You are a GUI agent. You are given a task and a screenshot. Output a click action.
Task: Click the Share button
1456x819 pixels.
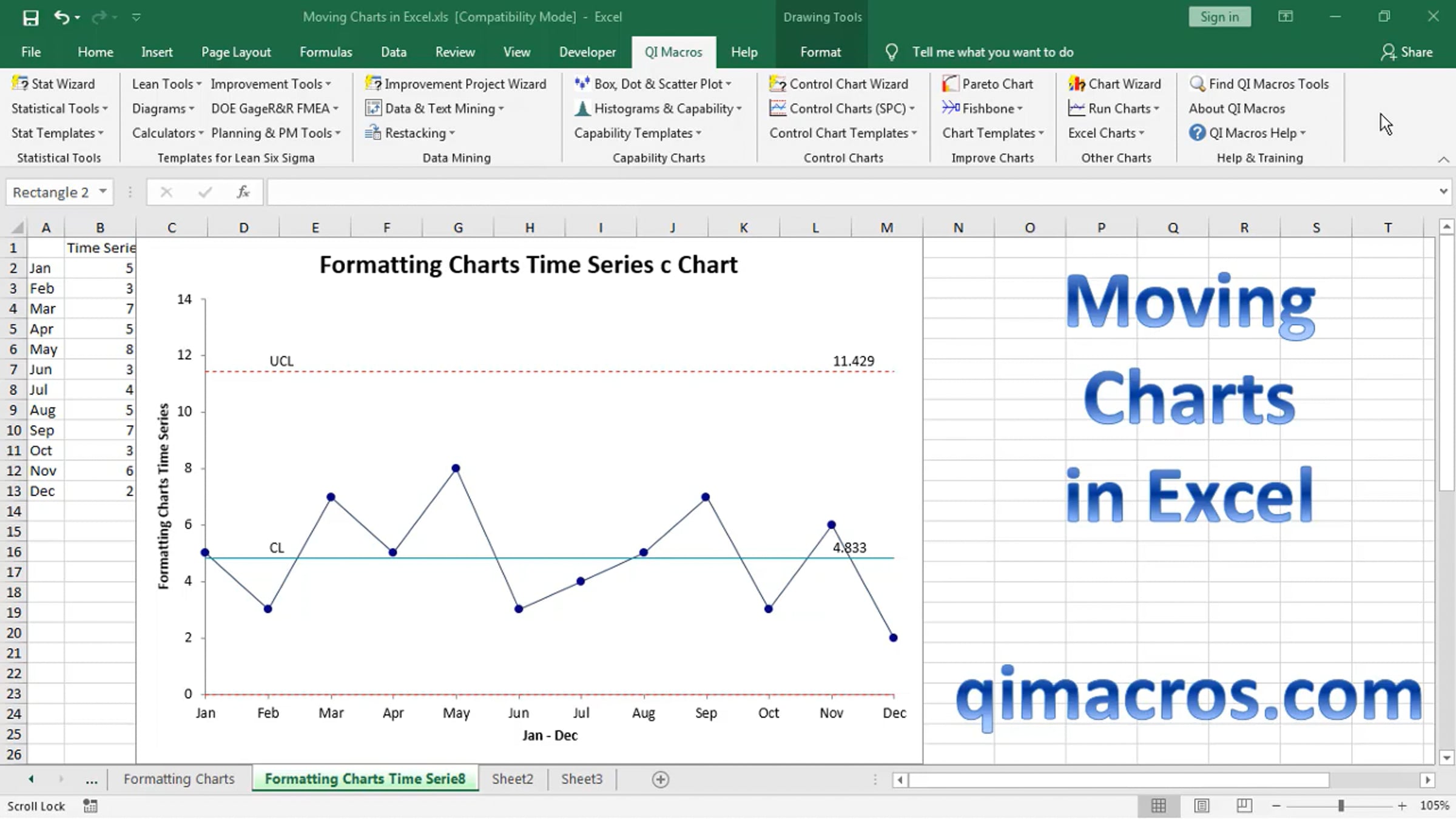1407,52
